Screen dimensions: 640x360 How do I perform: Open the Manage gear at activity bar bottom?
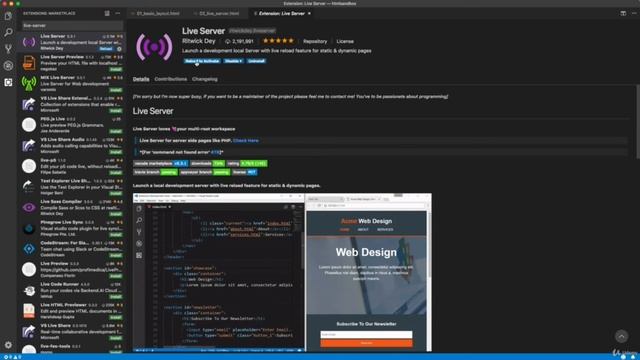pyautogui.click(x=8, y=345)
